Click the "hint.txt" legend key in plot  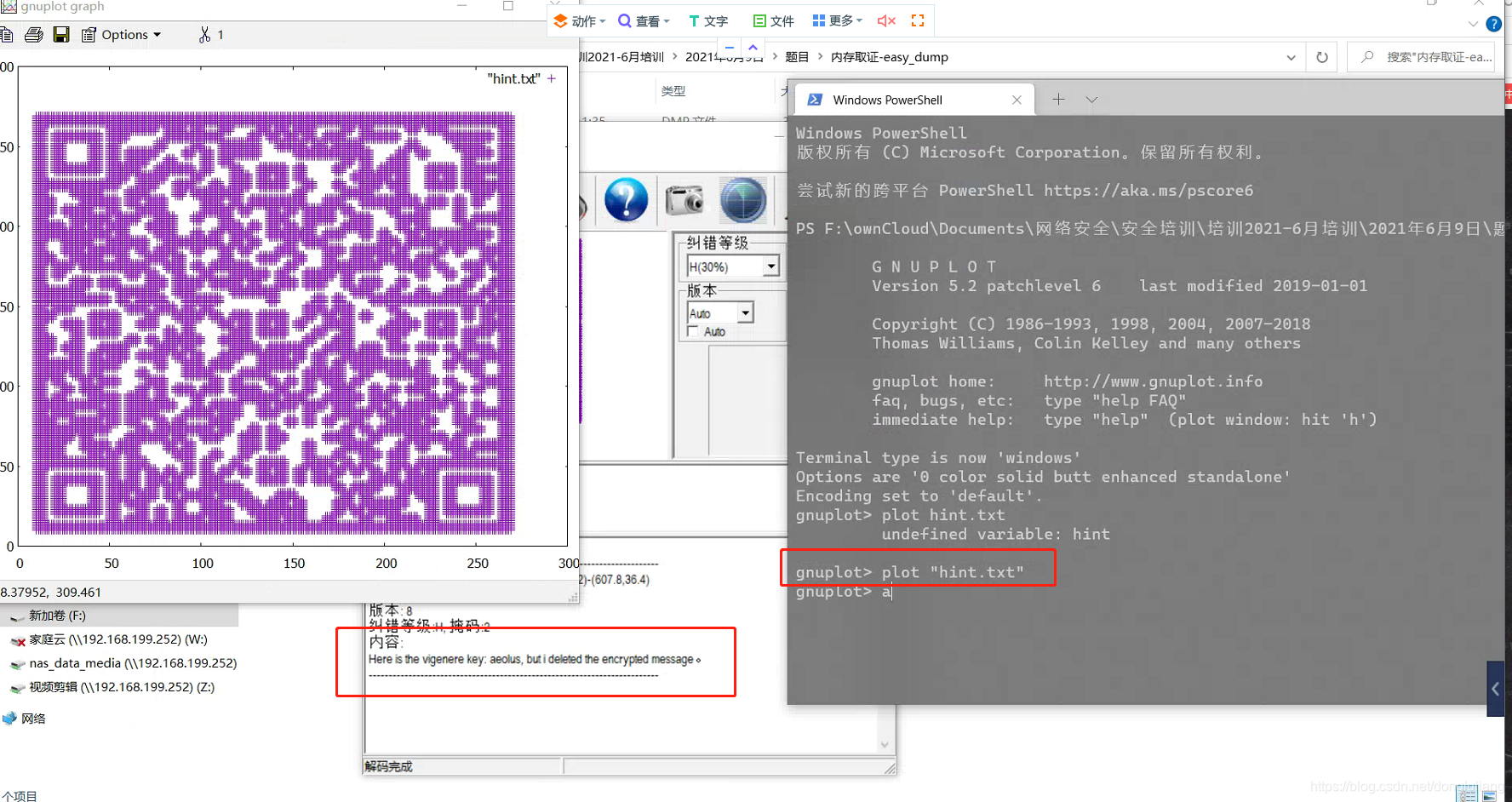tap(521, 78)
